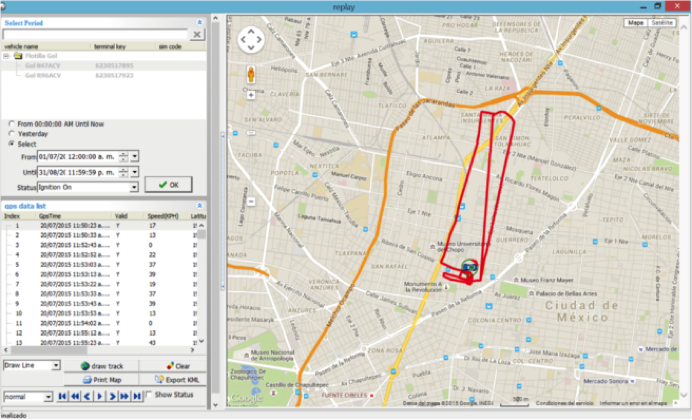The width and height of the screenshot is (692, 420).
Task: Click the Until date field
Action: [78, 172]
